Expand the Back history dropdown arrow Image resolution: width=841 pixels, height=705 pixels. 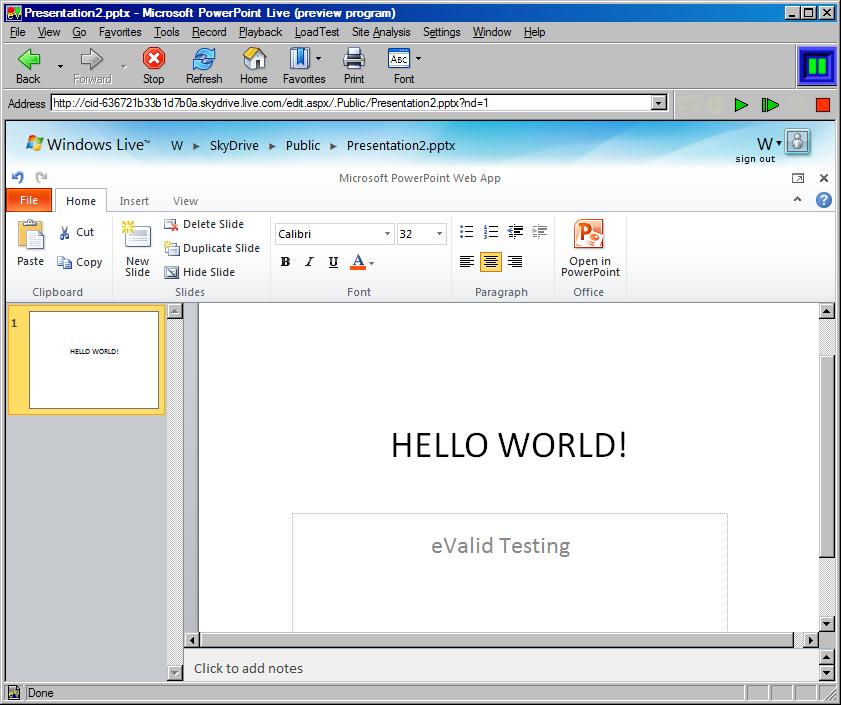pos(60,66)
